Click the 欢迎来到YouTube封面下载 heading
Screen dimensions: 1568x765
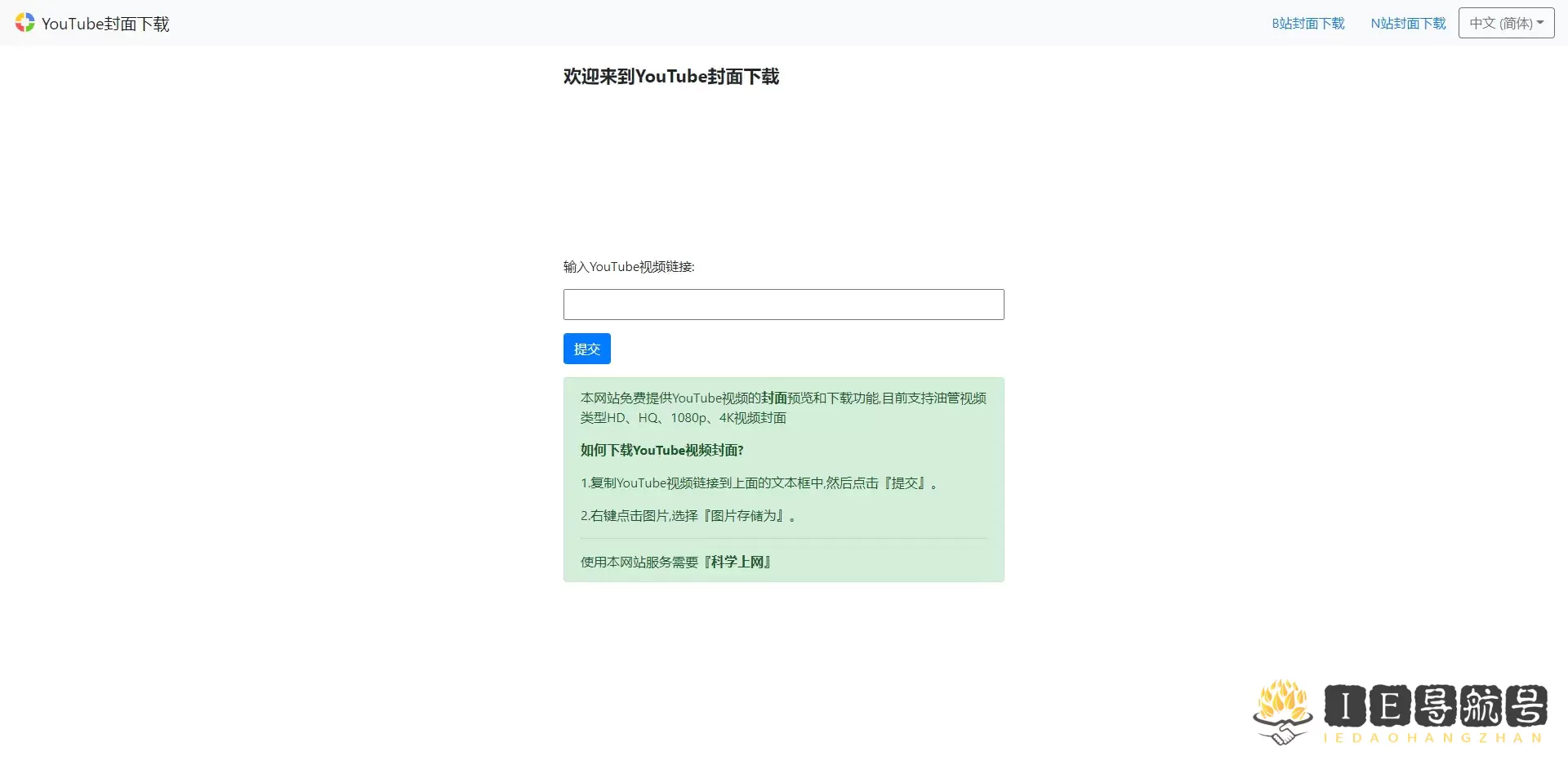pos(670,76)
